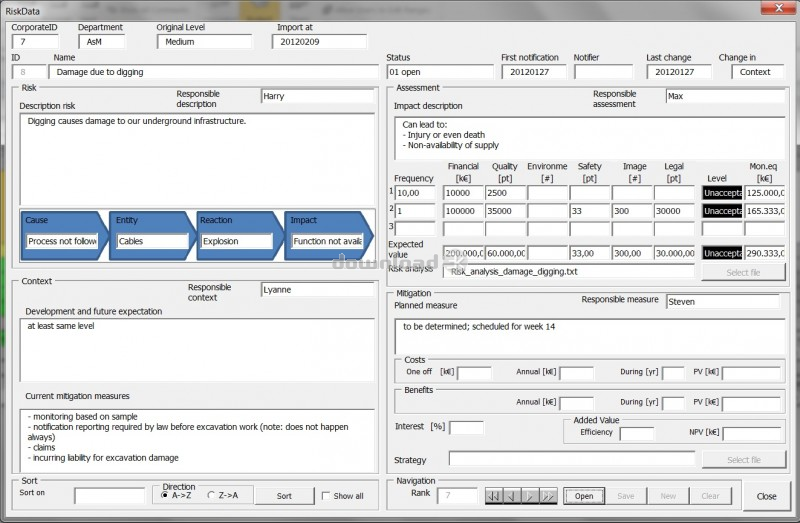Click the Entity field 'Cables'

click(153, 241)
